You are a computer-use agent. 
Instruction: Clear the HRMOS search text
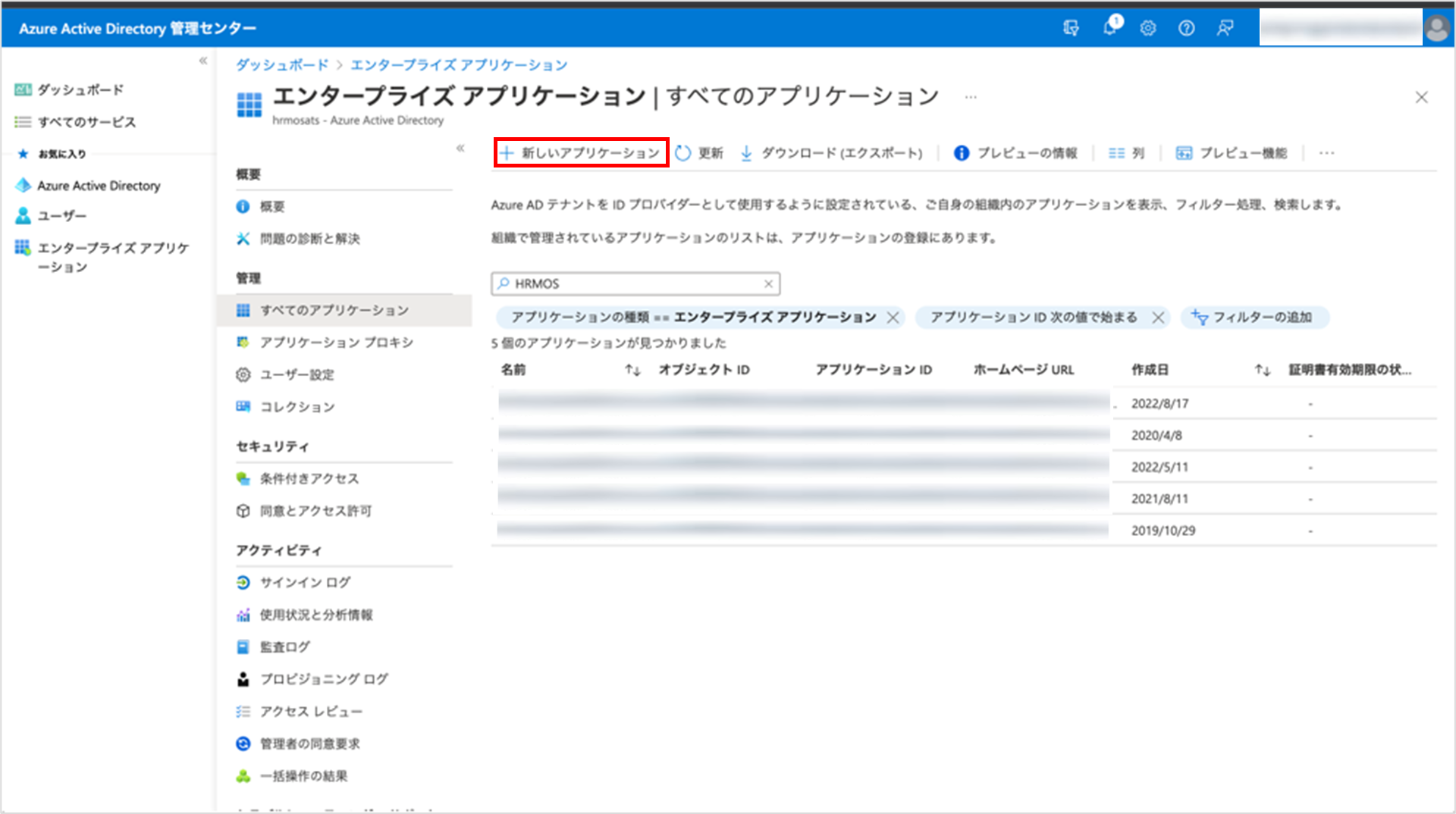[768, 283]
